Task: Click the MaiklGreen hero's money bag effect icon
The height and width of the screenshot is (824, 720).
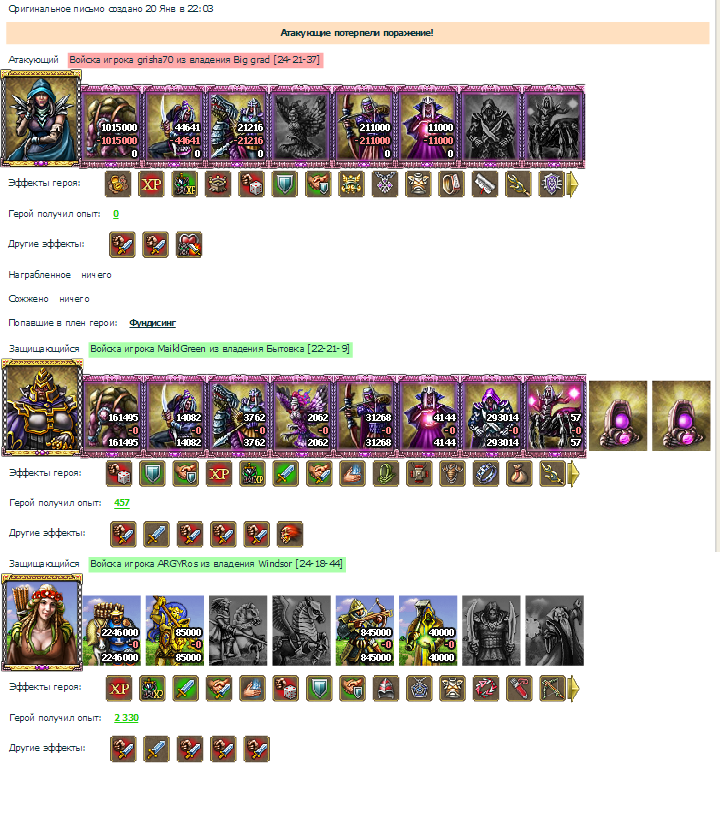Action: pos(519,474)
